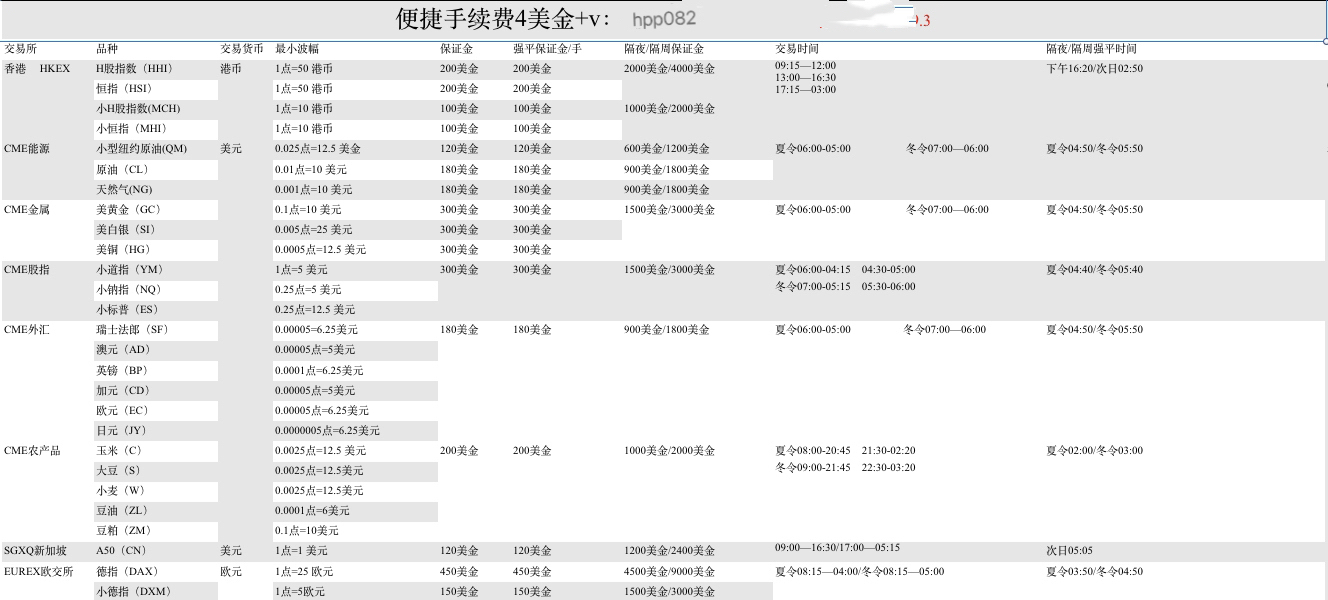Select the EUREX欧交所 exchange cell

(38, 572)
